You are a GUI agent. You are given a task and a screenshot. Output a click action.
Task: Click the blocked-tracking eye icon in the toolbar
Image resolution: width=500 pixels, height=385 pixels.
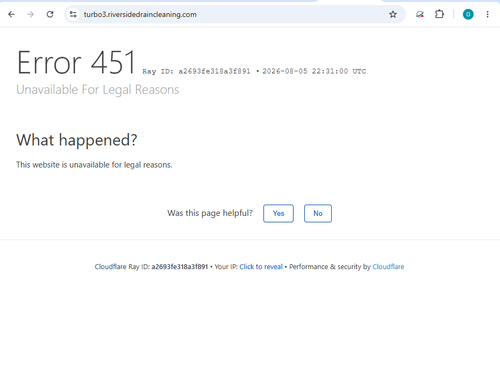[420, 14]
